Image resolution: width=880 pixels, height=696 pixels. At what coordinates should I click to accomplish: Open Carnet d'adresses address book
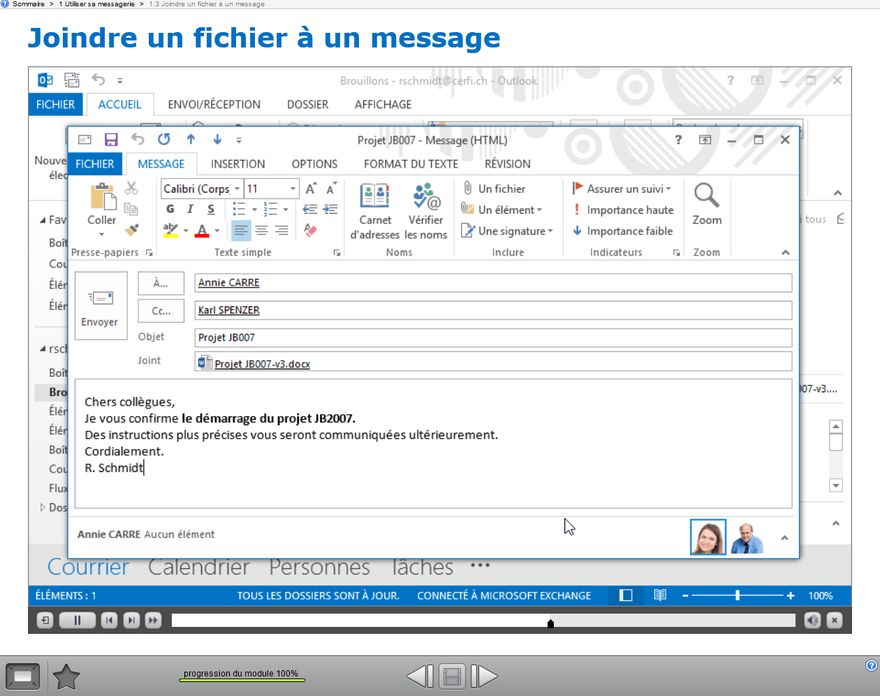(x=375, y=211)
